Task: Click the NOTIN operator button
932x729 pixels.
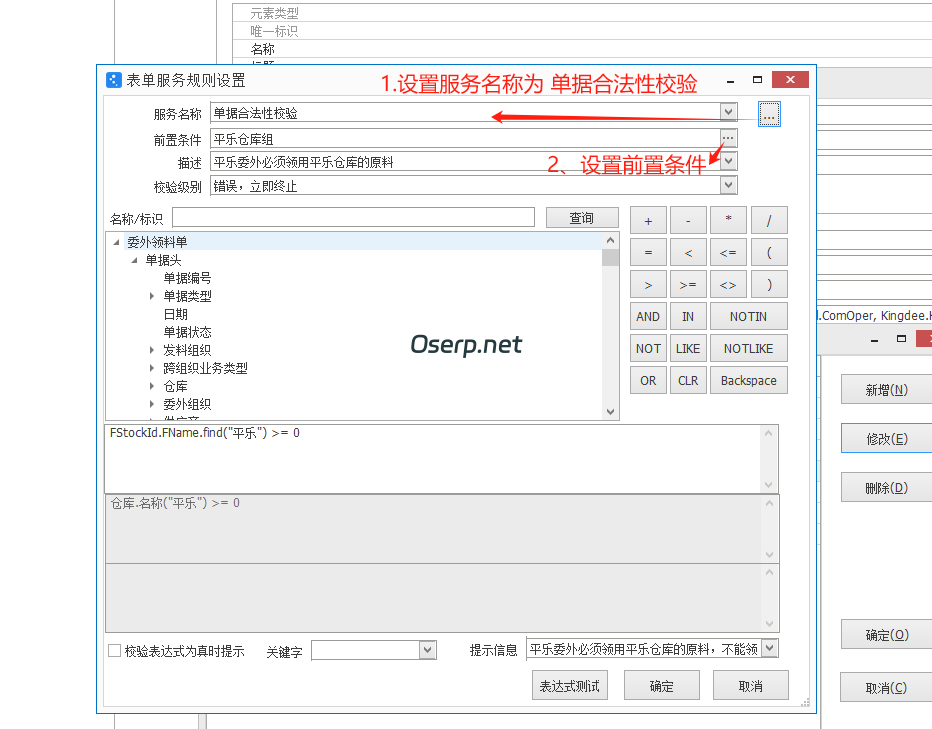Action: tap(748, 316)
